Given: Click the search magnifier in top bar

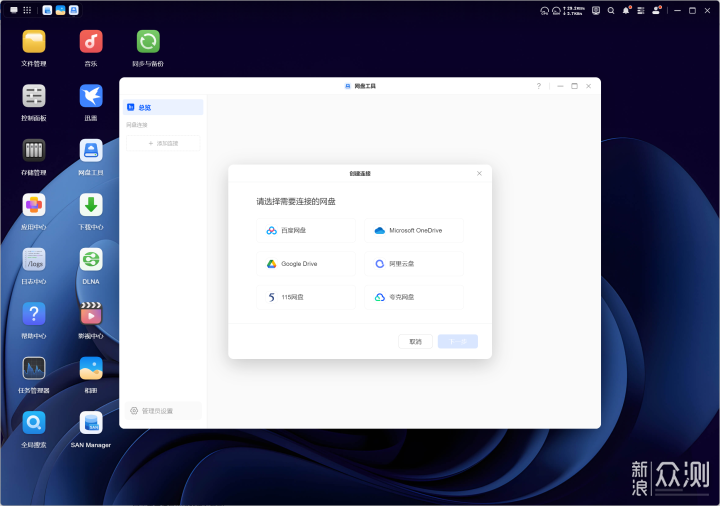Looking at the screenshot, I should pyautogui.click(x=611, y=11).
